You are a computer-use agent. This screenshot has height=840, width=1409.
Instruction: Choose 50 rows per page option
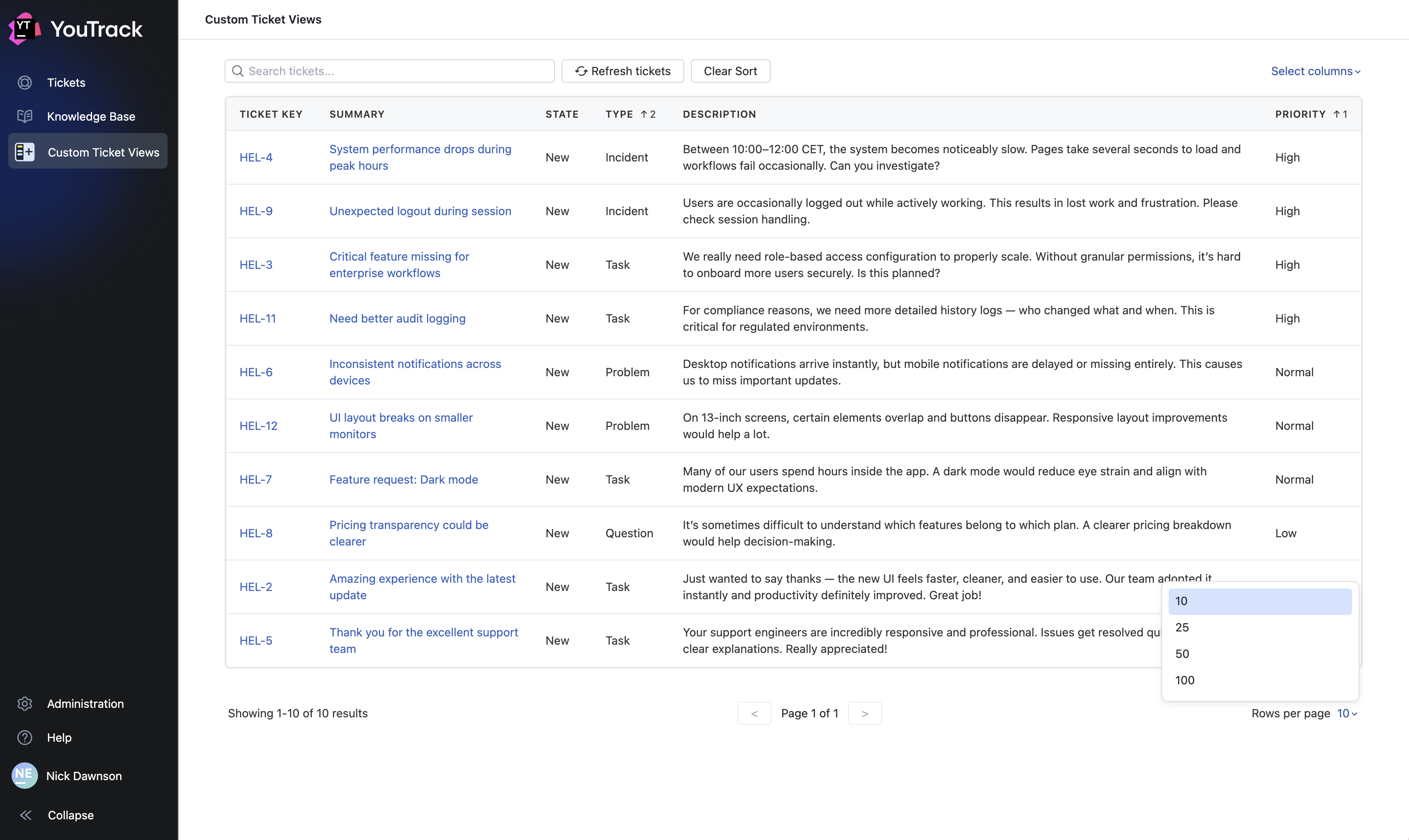click(x=1260, y=654)
